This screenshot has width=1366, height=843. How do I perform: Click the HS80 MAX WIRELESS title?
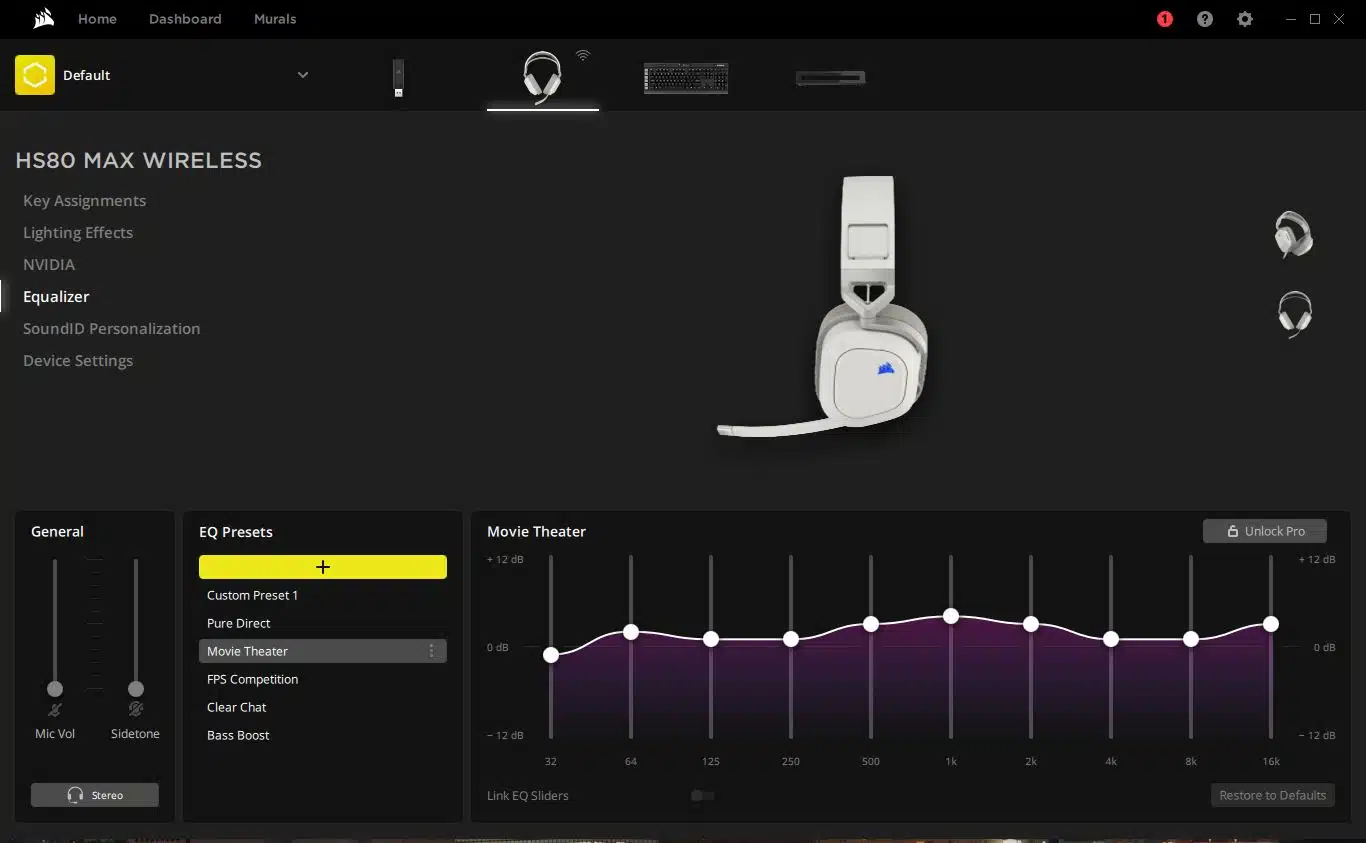139,161
